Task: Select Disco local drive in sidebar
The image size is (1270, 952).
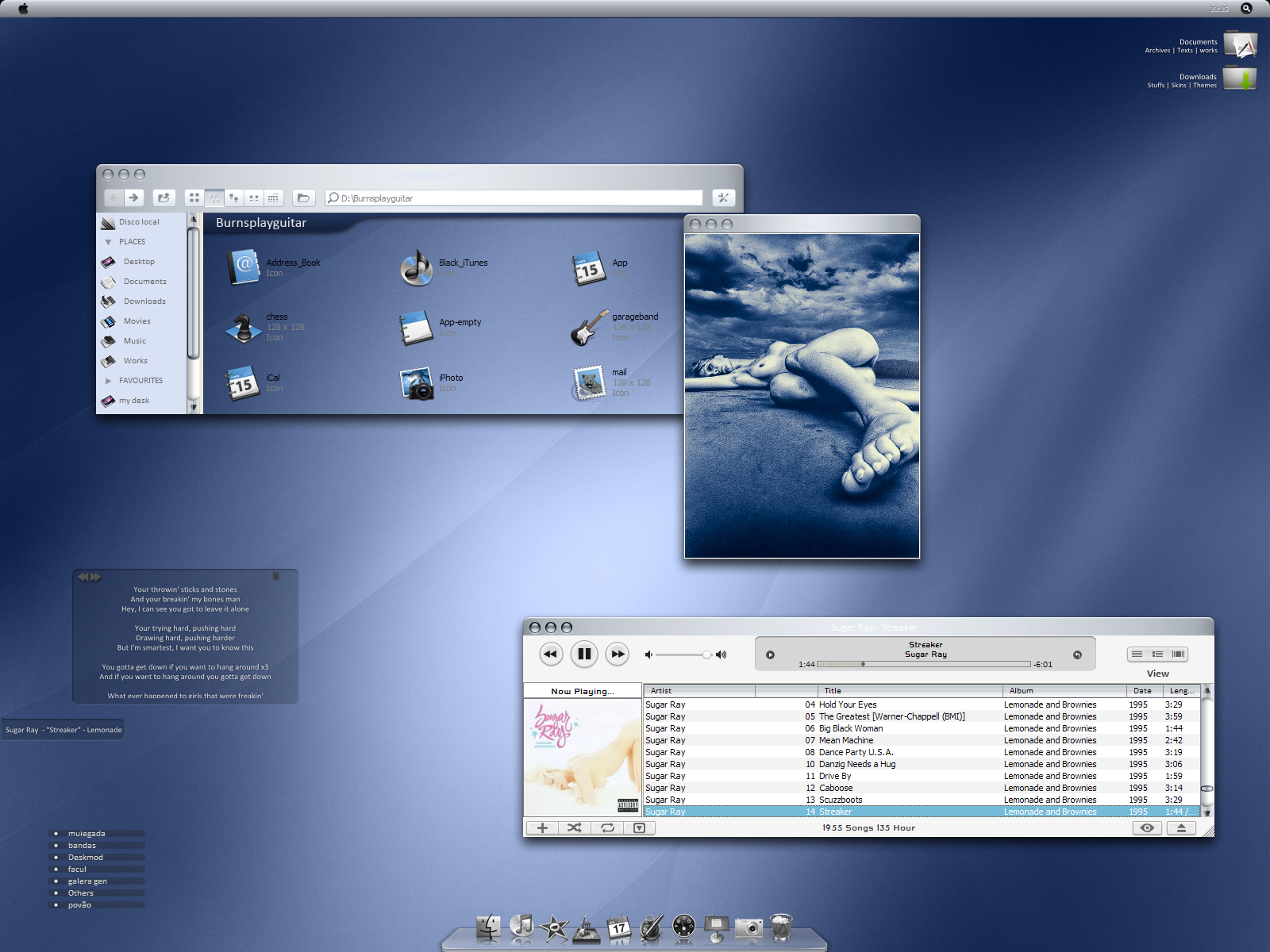Action: coord(140,222)
